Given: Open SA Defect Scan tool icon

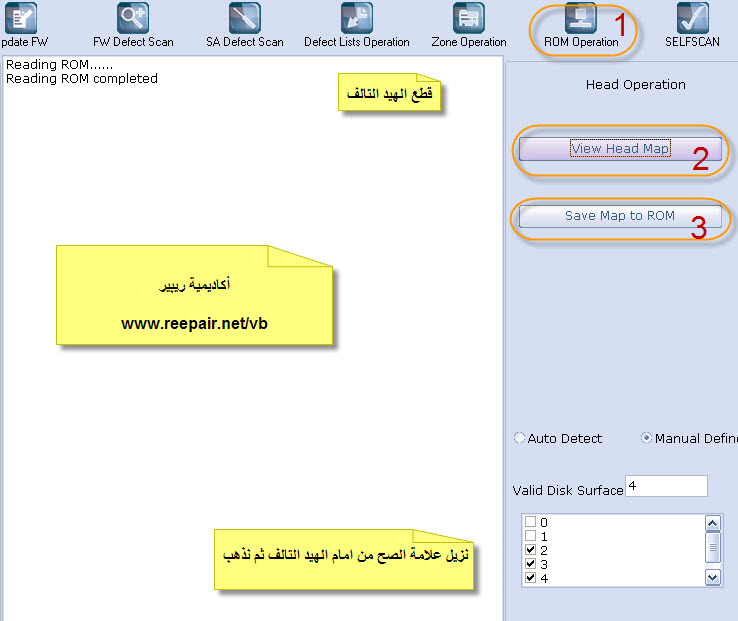Looking at the screenshot, I should point(244,18).
